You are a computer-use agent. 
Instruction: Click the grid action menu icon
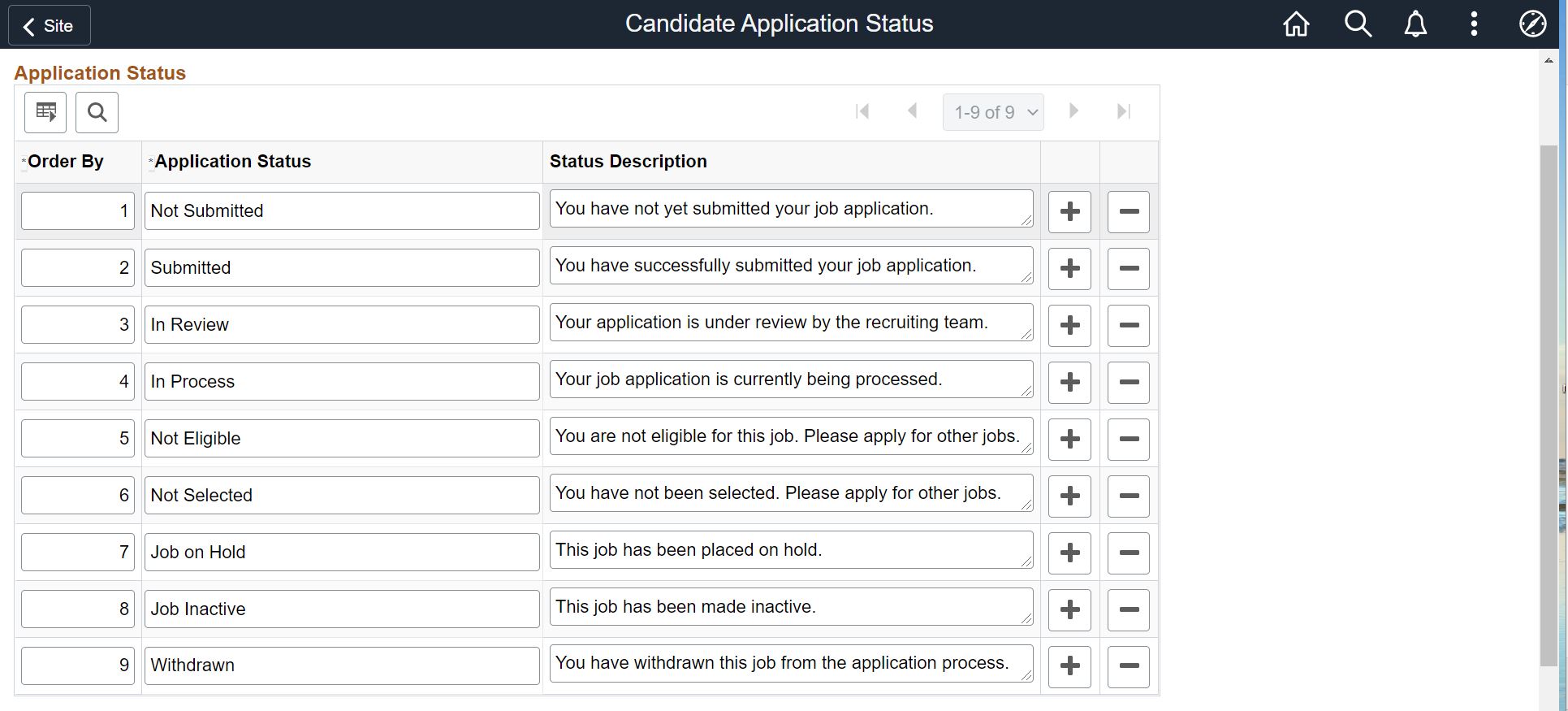45,112
